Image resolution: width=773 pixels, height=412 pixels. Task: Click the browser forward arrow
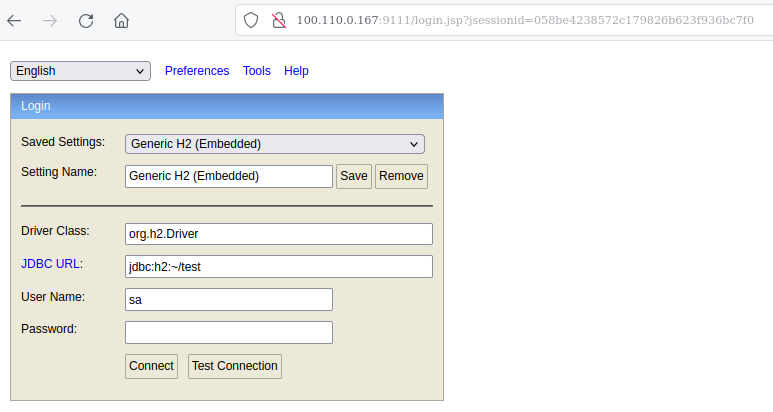point(50,21)
